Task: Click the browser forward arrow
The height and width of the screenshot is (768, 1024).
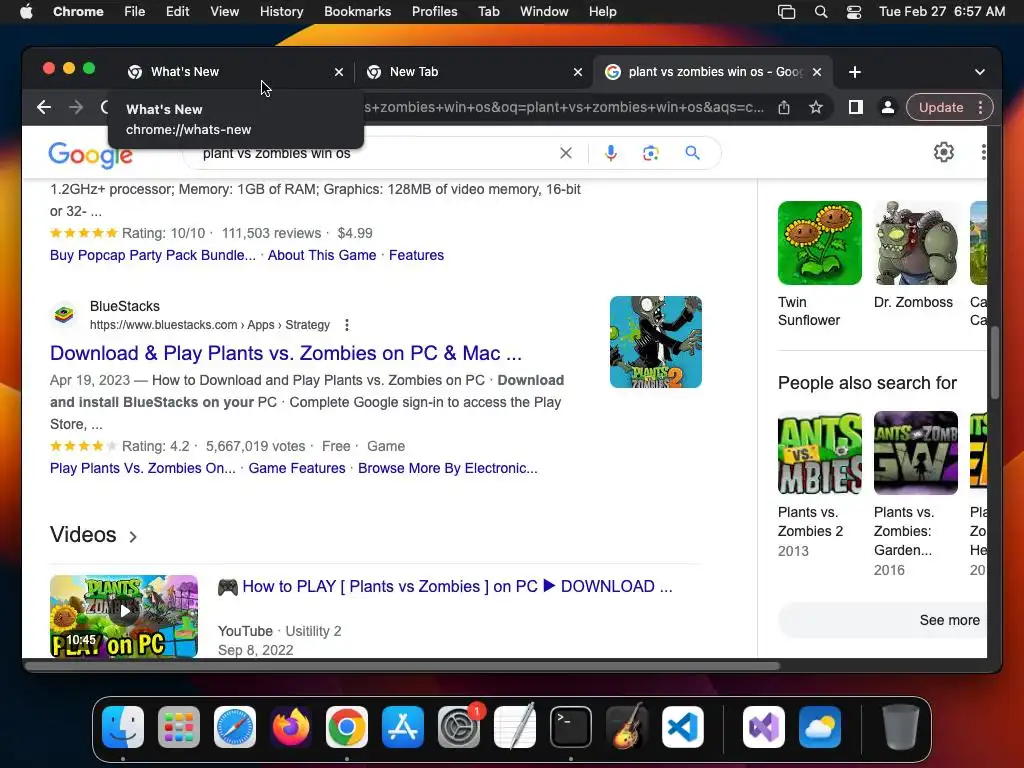Action: 76,107
